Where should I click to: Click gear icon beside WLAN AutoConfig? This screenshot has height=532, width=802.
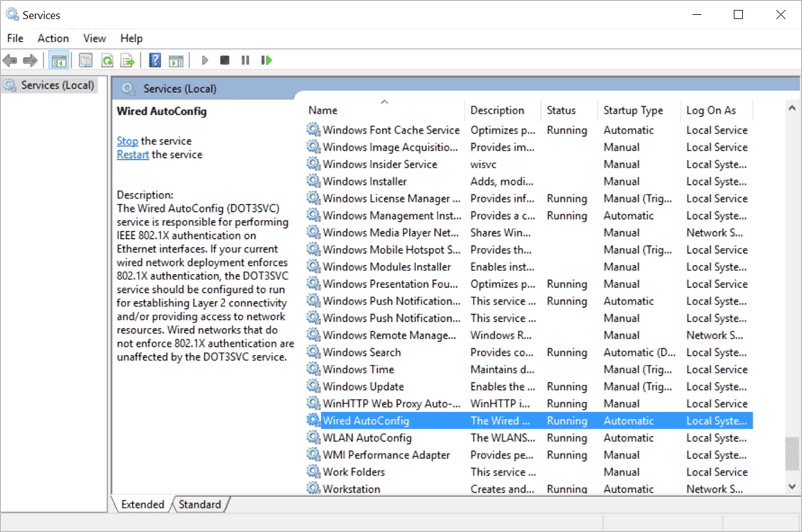coord(314,437)
